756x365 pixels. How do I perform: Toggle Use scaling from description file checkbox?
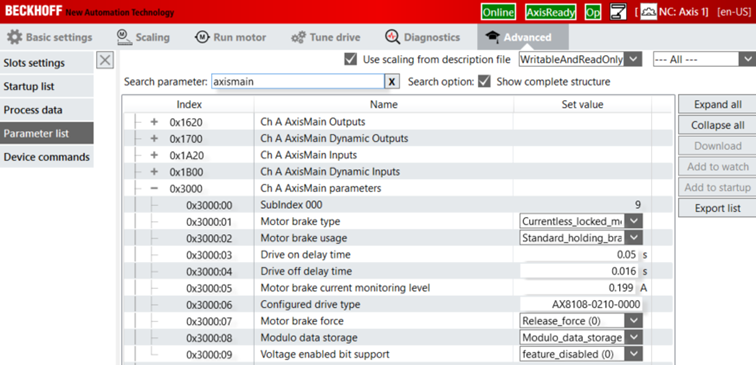click(x=351, y=59)
